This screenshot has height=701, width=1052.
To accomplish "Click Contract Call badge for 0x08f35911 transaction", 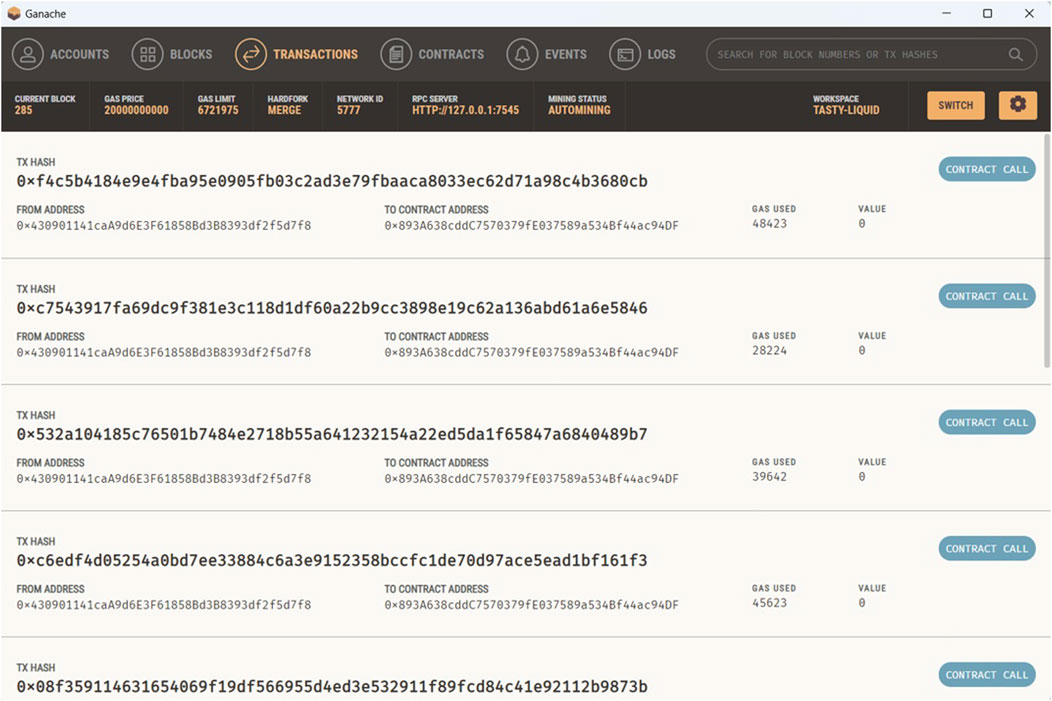I will pyautogui.click(x=987, y=674).
